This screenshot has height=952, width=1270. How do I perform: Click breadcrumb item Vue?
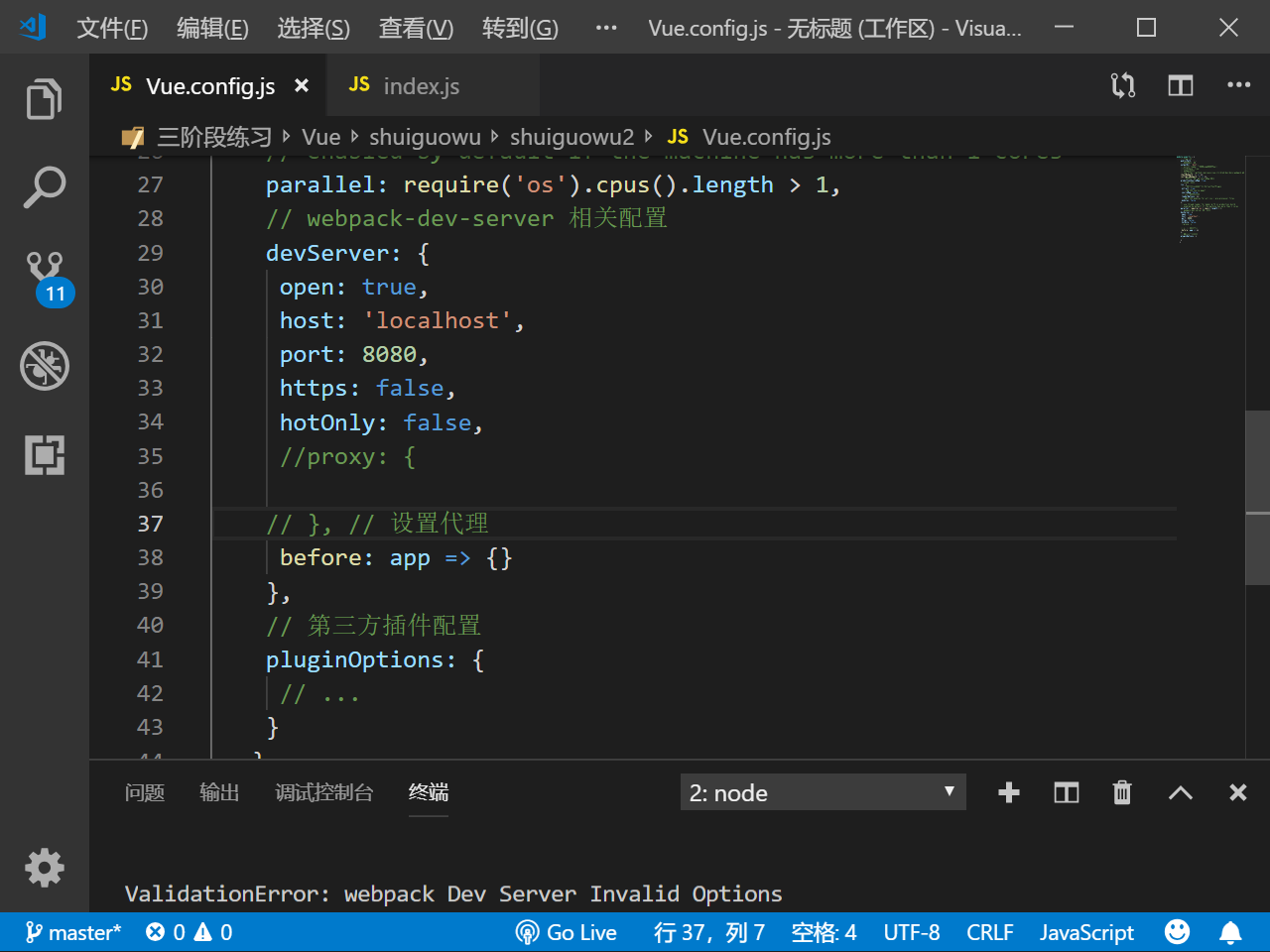(x=321, y=137)
